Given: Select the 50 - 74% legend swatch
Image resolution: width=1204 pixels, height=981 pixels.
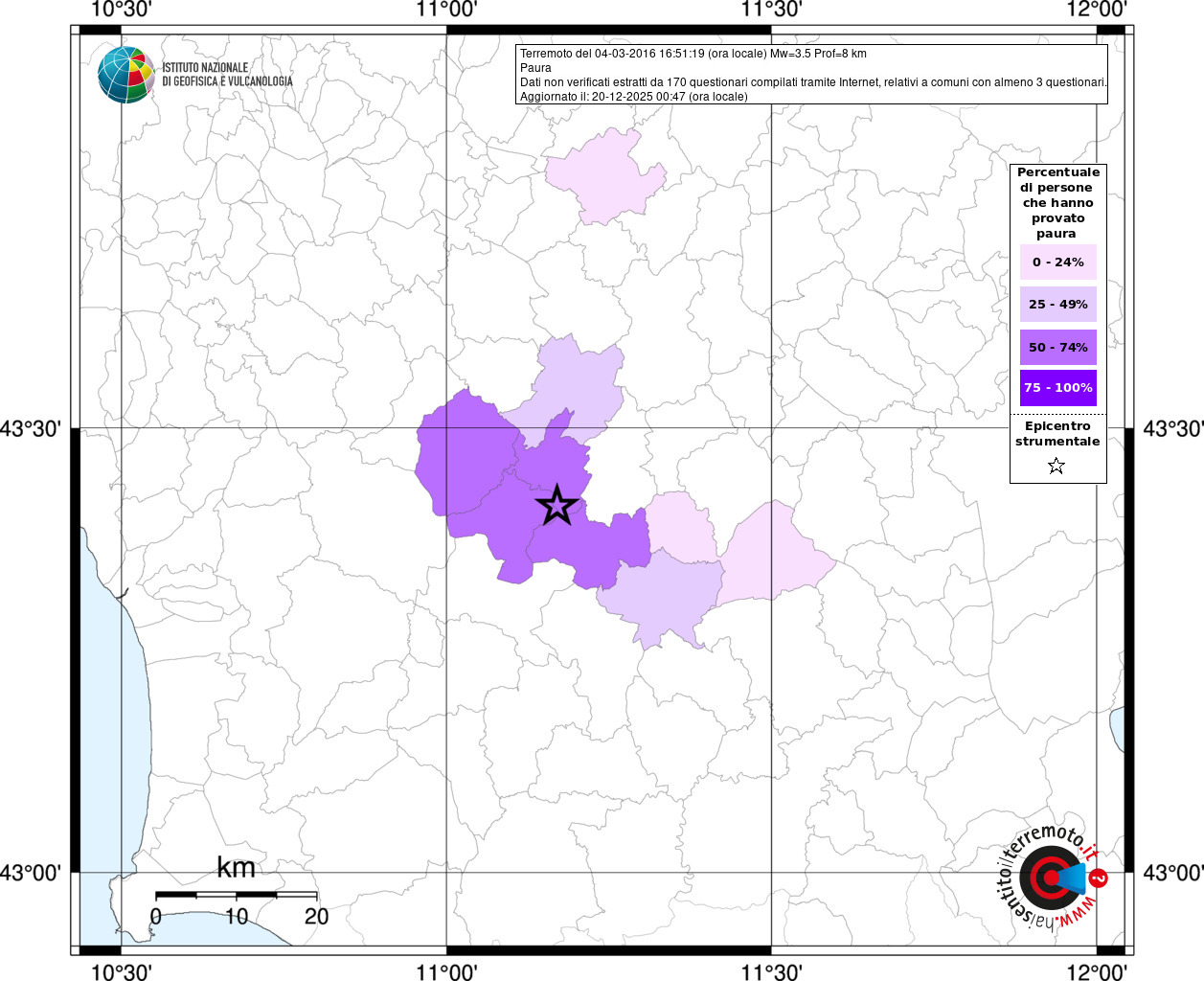Looking at the screenshot, I should [1058, 347].
